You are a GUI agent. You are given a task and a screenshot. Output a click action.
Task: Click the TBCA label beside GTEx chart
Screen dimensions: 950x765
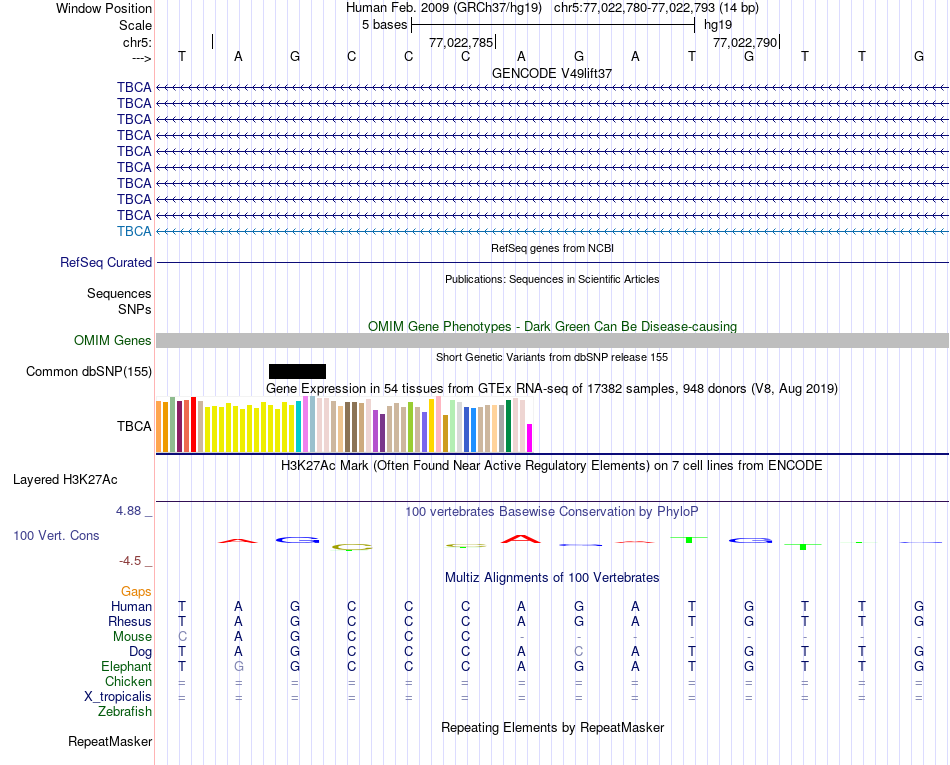(134, 426)
